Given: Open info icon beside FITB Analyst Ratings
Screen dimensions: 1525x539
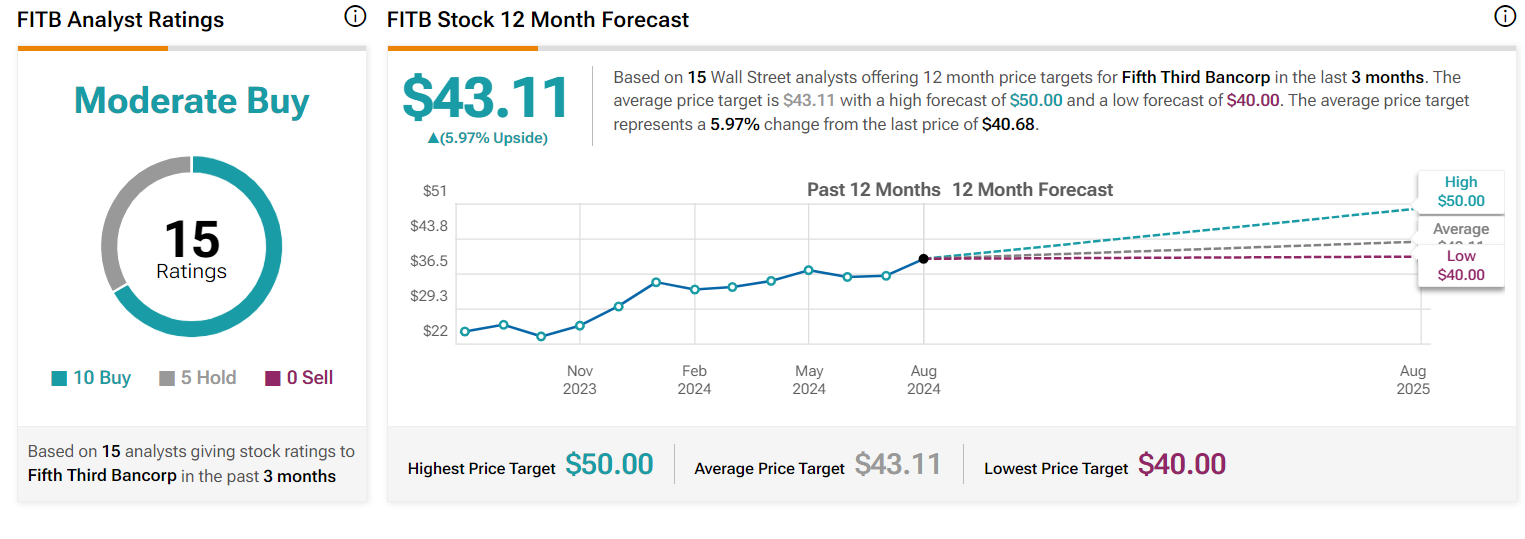Looking at the screenshot, I should pyautogui.click(x=355, y=17).
